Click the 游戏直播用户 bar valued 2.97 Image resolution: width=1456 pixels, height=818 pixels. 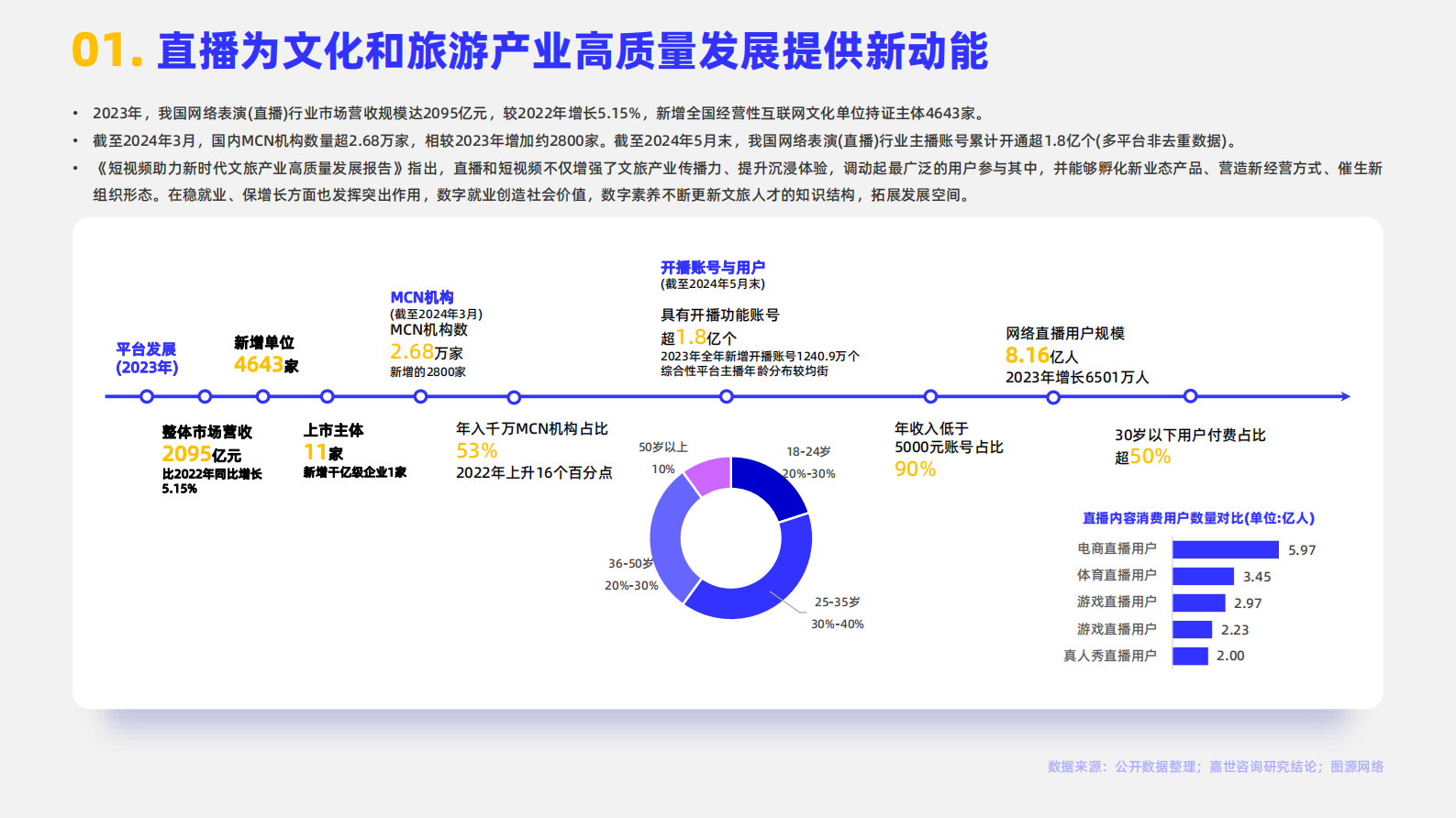[x=1199, y=602]
